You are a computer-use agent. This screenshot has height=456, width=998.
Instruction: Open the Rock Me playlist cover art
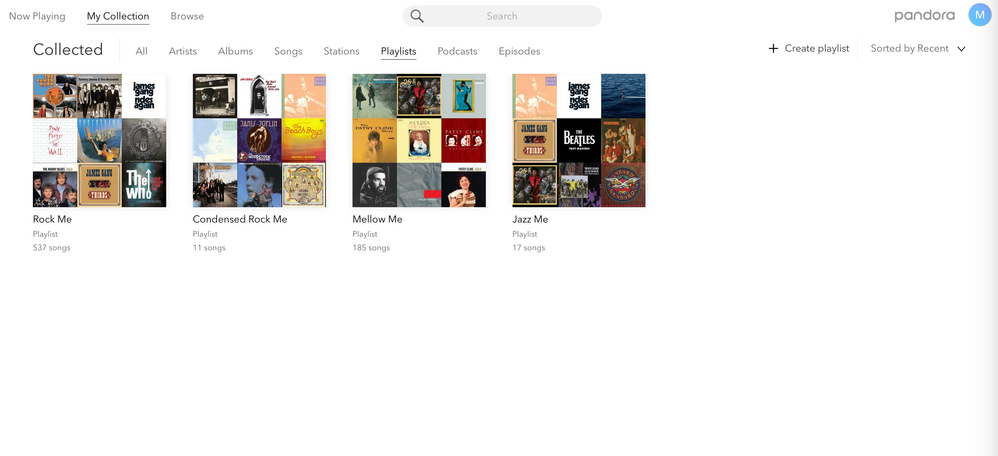pyautogui.click(x=99, y=141)
